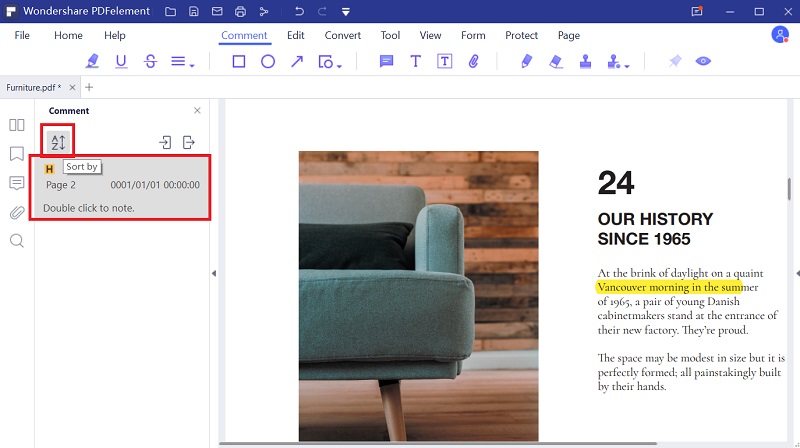
Task: Open the Convert menu tab
Action: tap(343, 35)
